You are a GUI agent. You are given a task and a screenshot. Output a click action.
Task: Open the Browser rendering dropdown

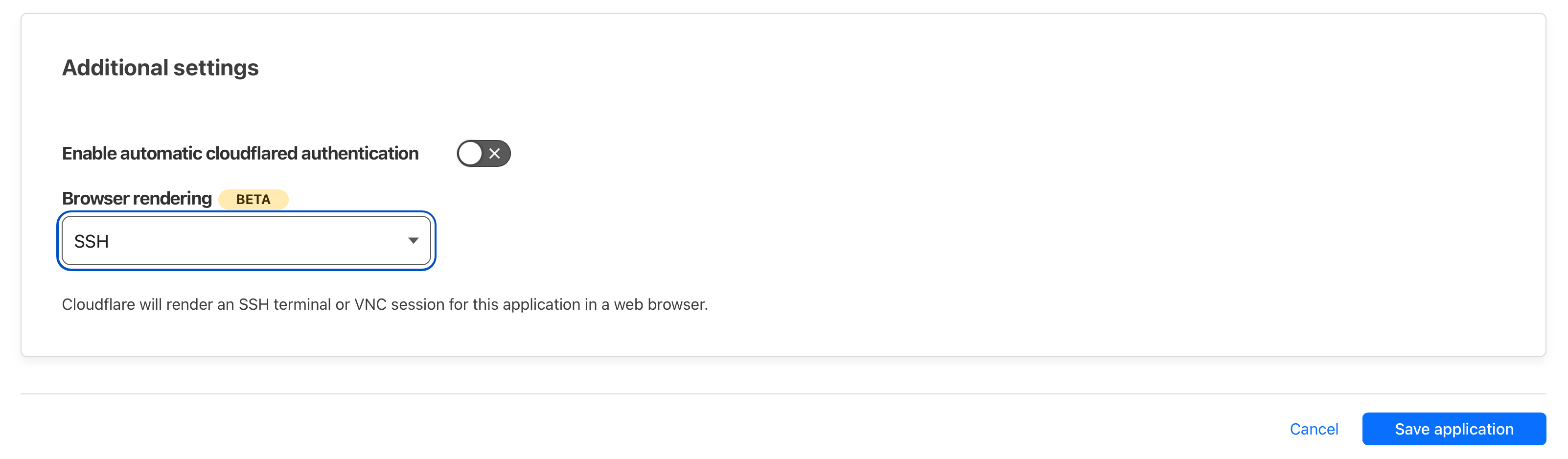246,241
